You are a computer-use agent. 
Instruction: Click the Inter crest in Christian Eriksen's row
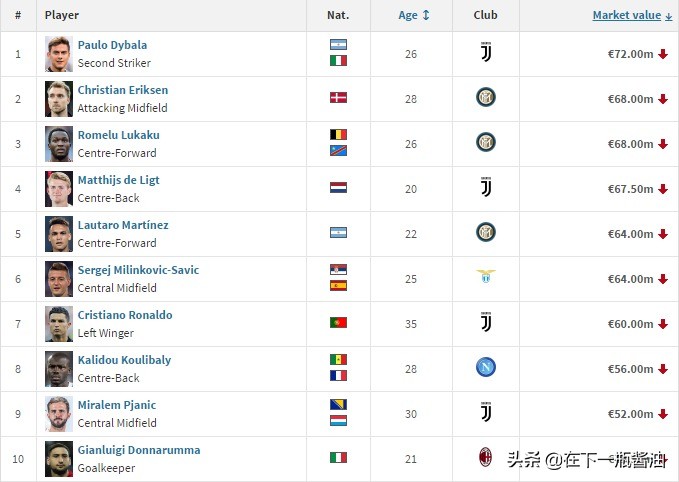(x=486, y=97)
